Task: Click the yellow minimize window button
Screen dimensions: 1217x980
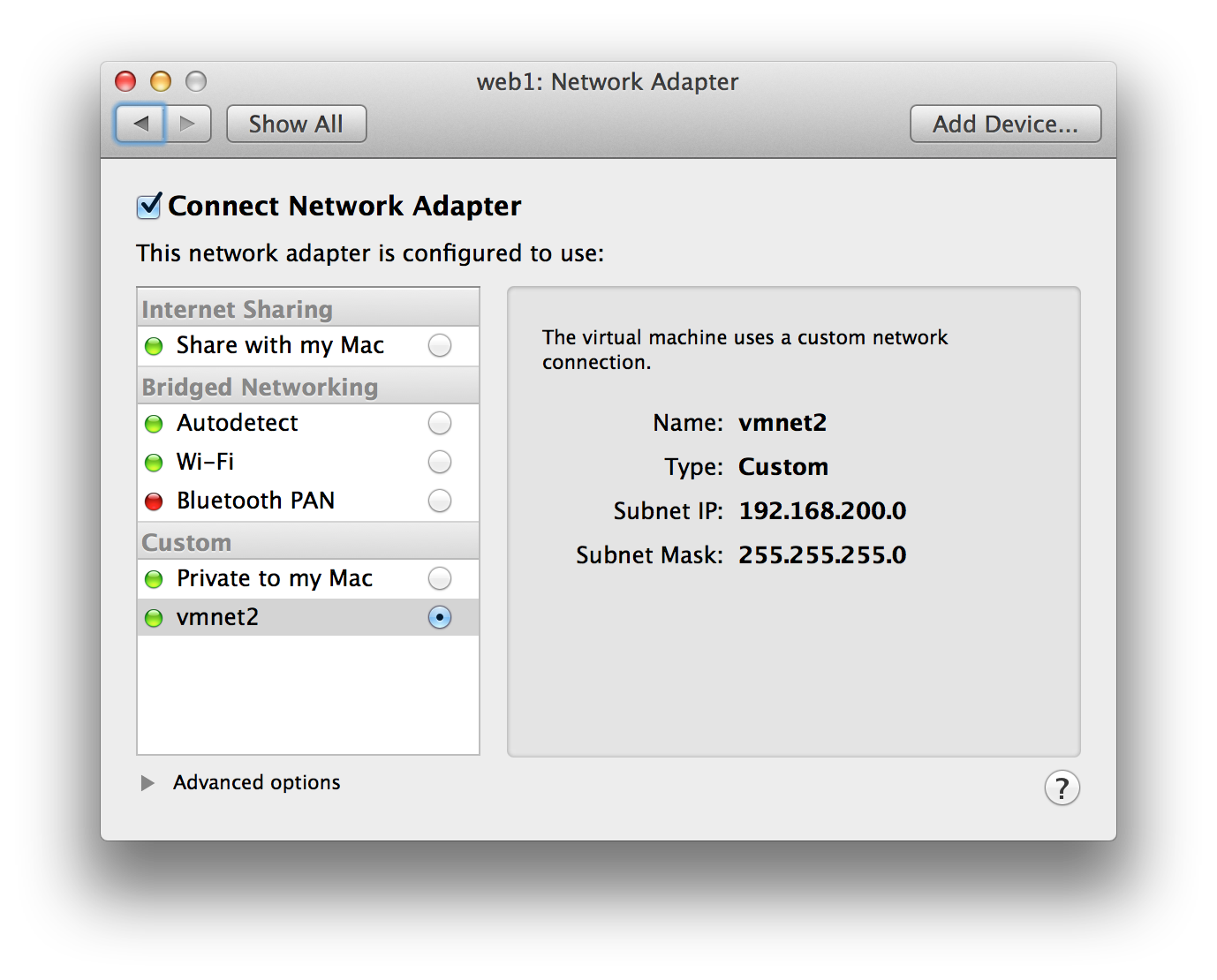Action: click(161, 81)
